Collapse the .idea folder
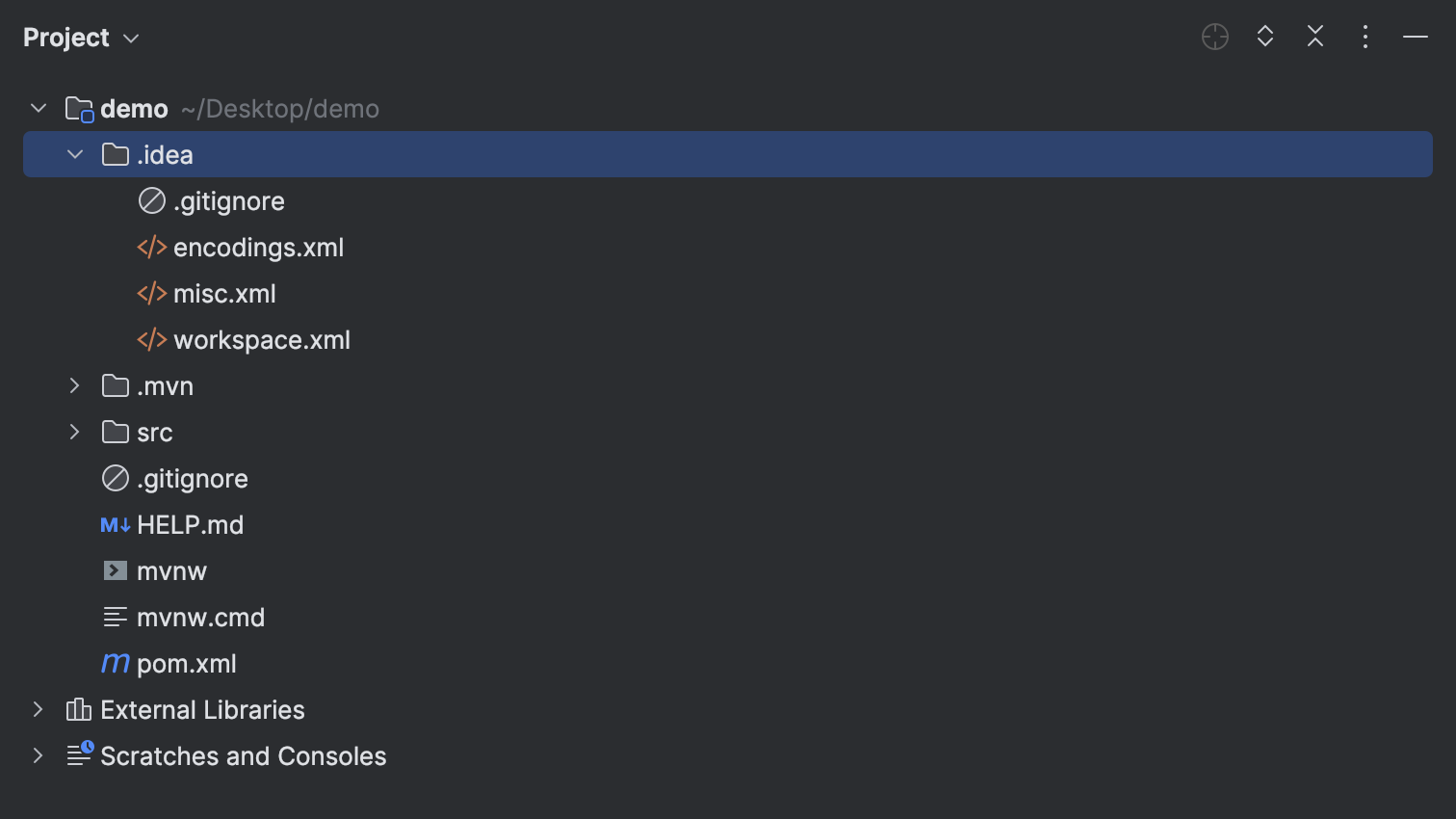1456x819 pixels. pyautogui.click(x=75, y=155)
